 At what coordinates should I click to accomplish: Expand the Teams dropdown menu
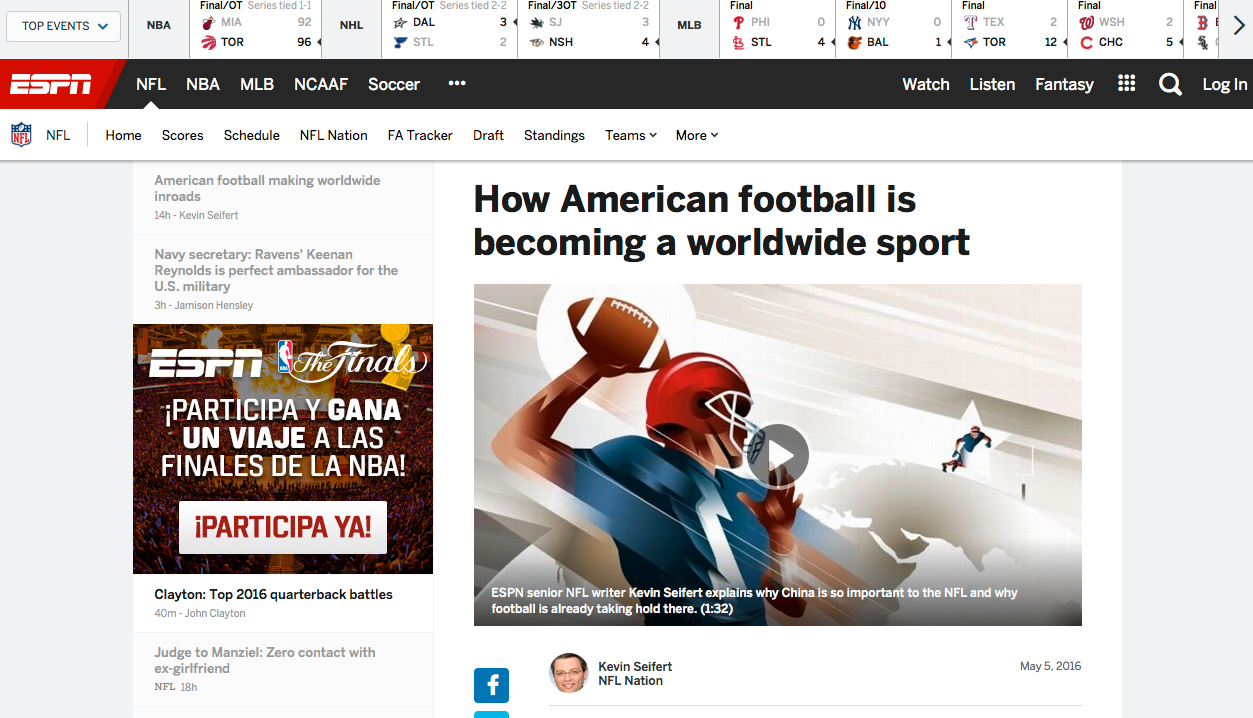coord(630,135)
